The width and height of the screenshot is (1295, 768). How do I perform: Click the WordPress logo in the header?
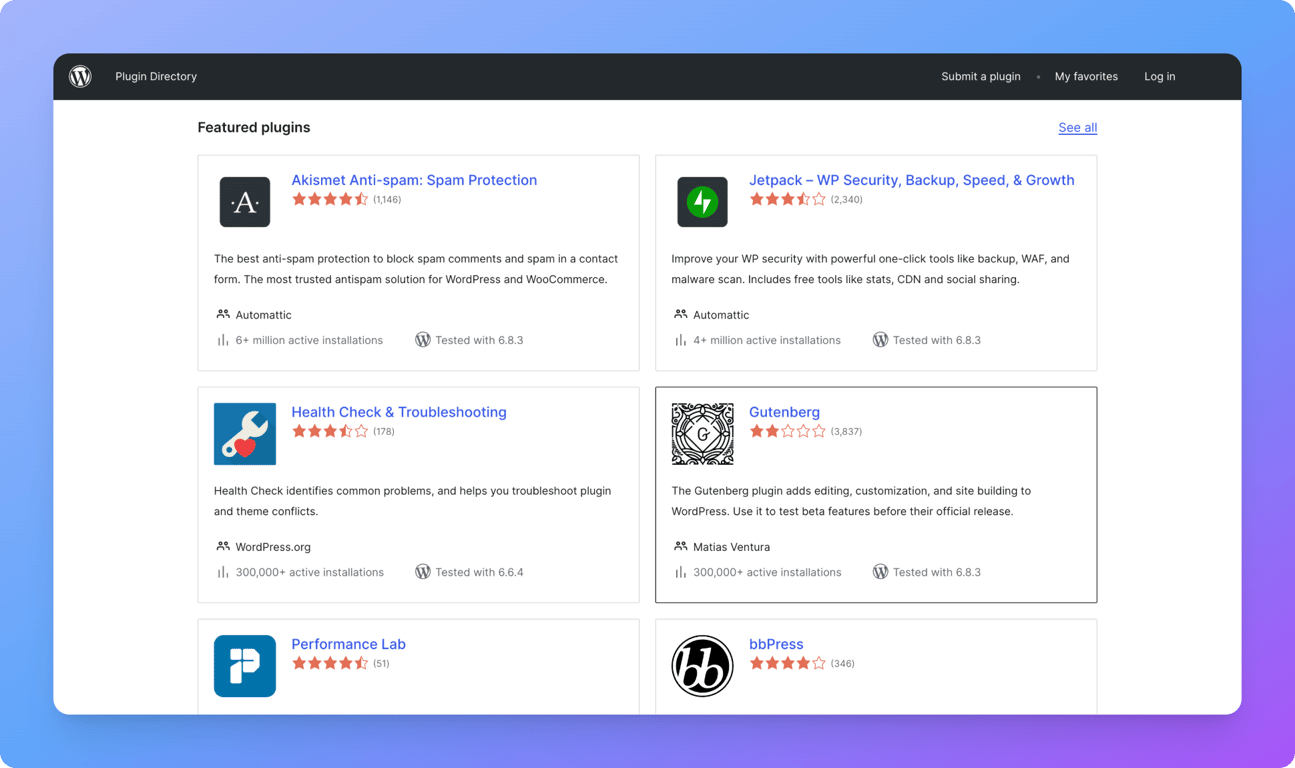80,76
